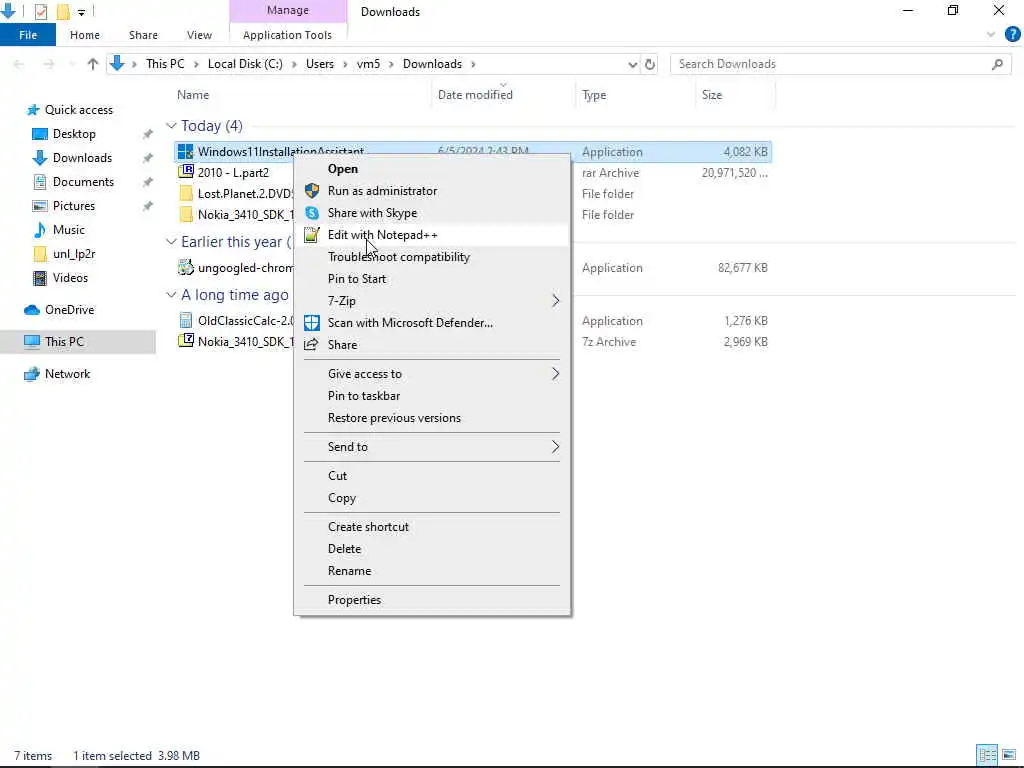Open Downloads in the navigation sidebar
1024x768 pixels.
(82, 158)
